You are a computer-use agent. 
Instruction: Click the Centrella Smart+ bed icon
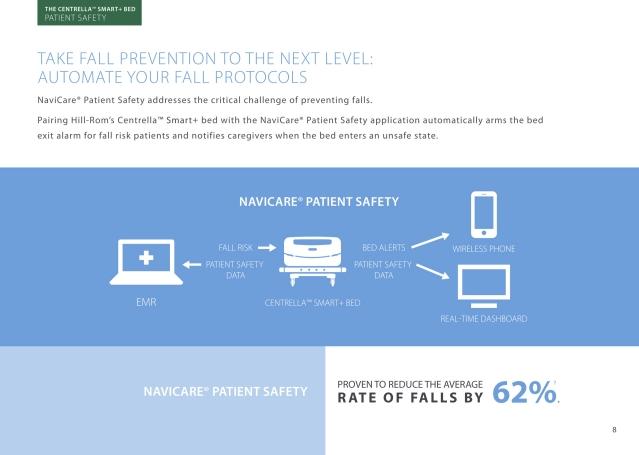tap(313, 261)
